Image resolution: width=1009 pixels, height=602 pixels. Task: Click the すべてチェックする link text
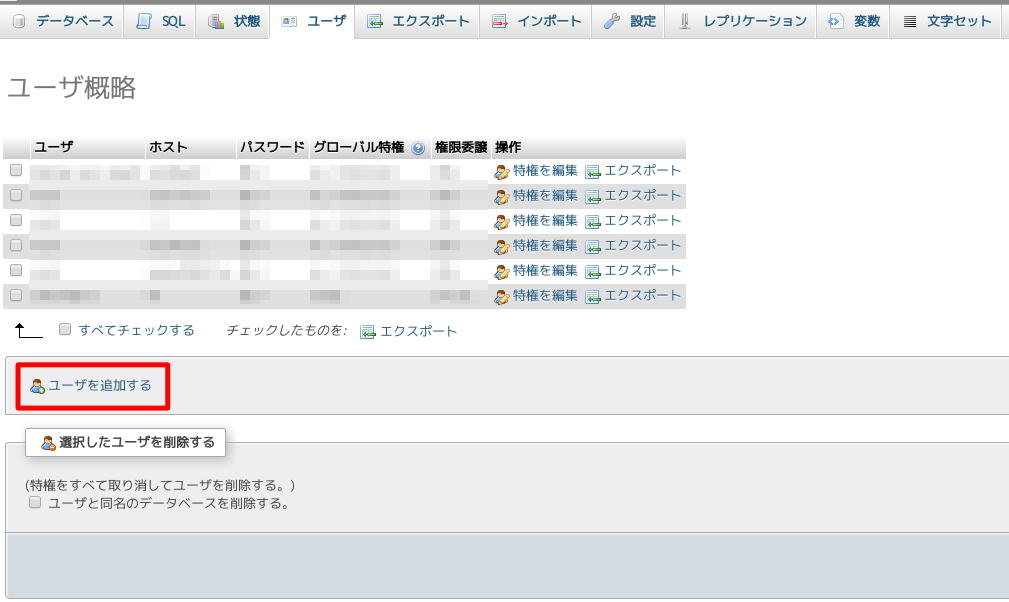[136, 331]
